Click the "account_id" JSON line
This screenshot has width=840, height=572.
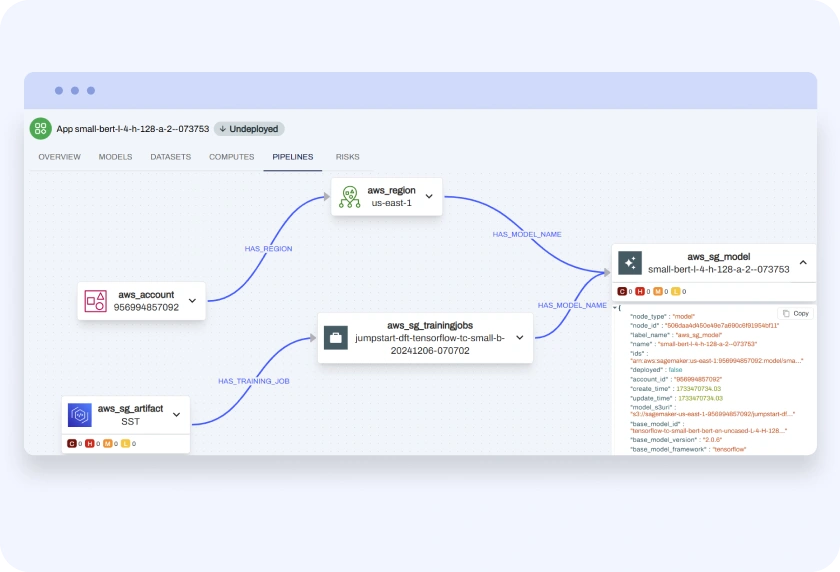[x=677, y=379]
